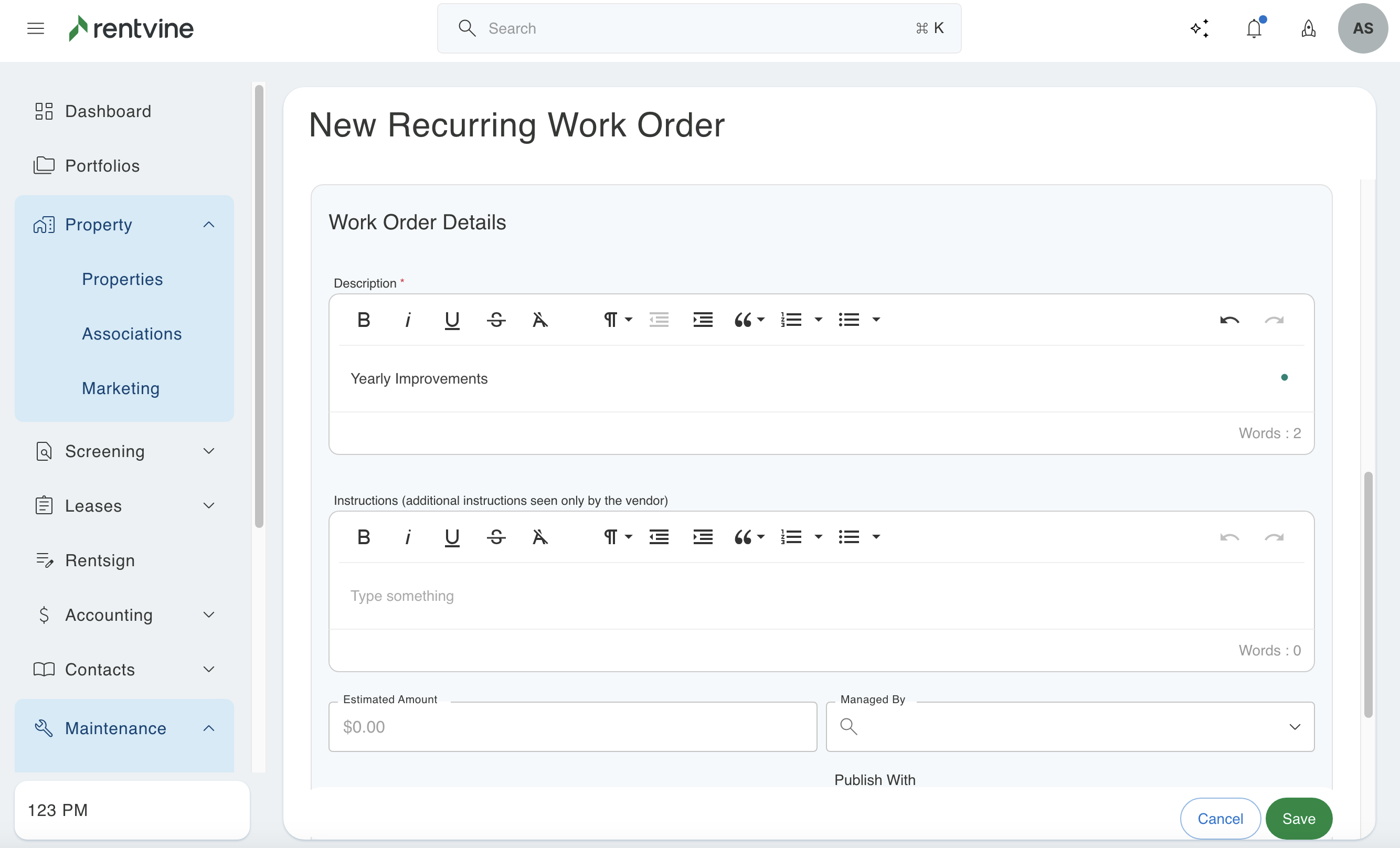Undo last change in the Description editor

(x=1229, y=320)
